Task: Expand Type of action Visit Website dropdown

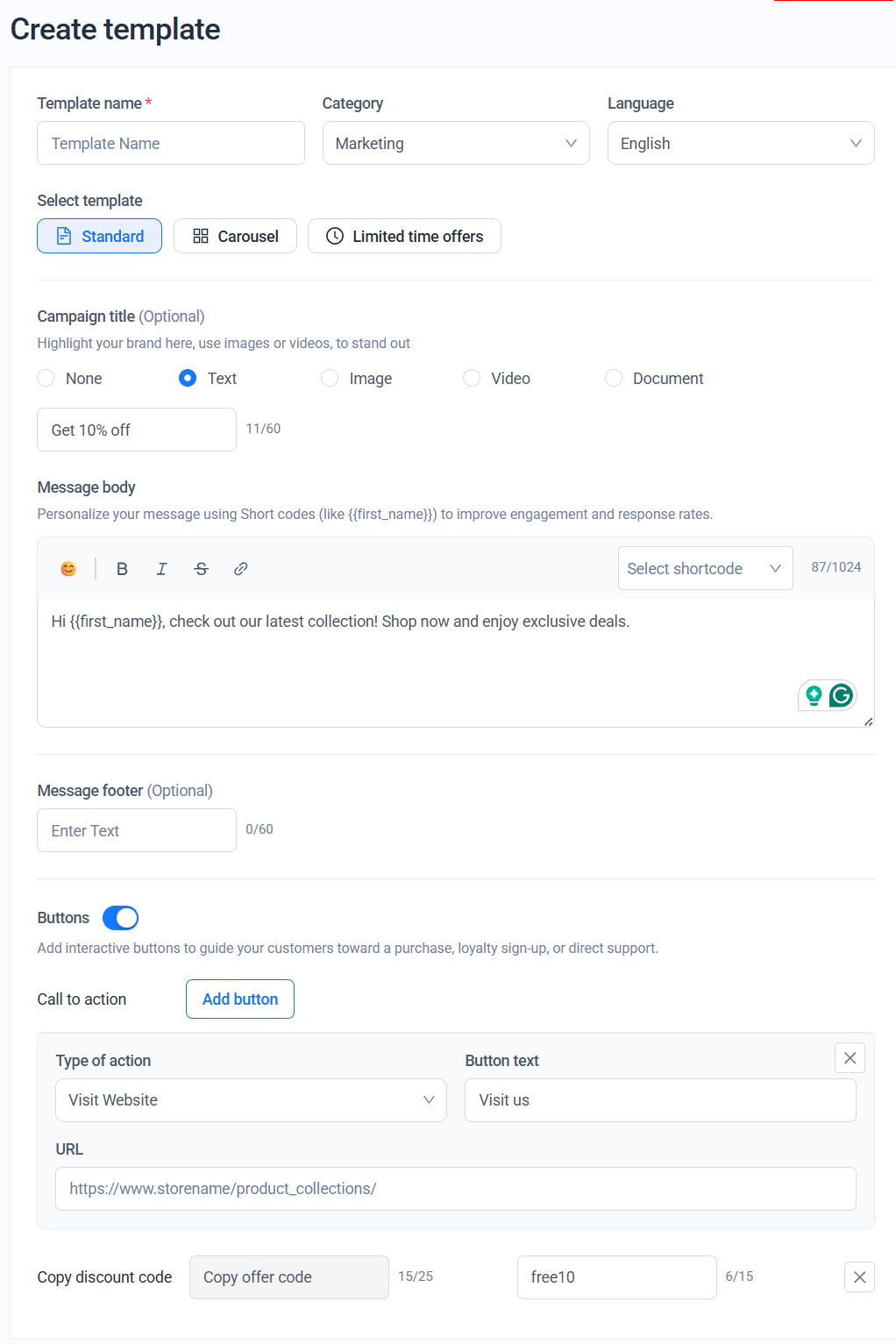Action: pos(251,1100)
